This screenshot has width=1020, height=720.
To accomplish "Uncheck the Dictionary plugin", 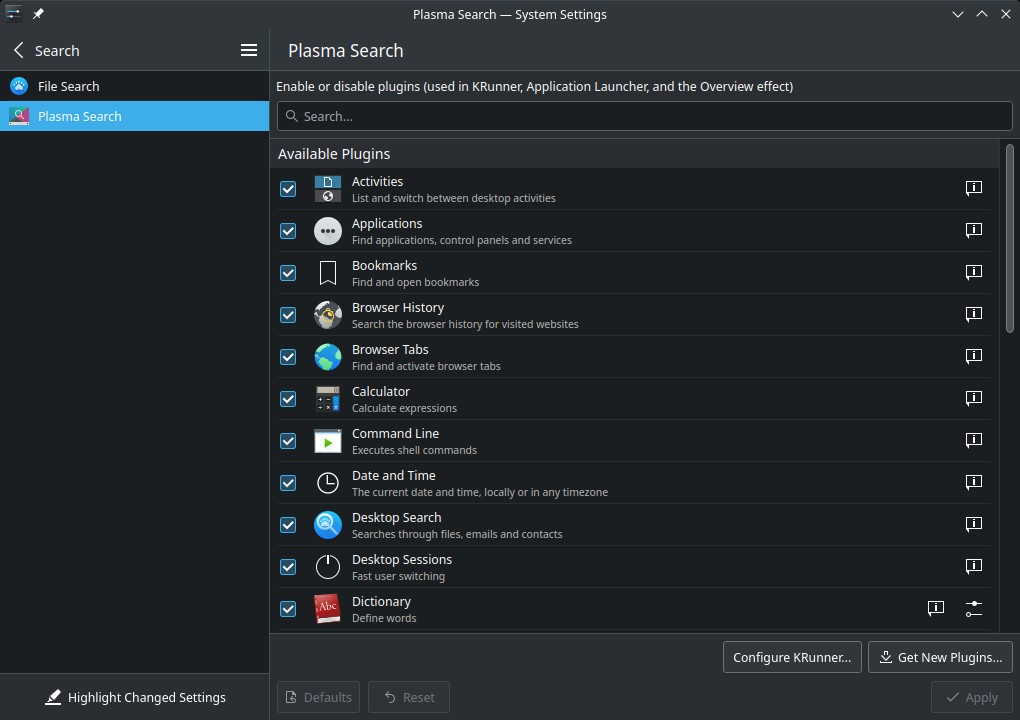I will pos(288,609).
